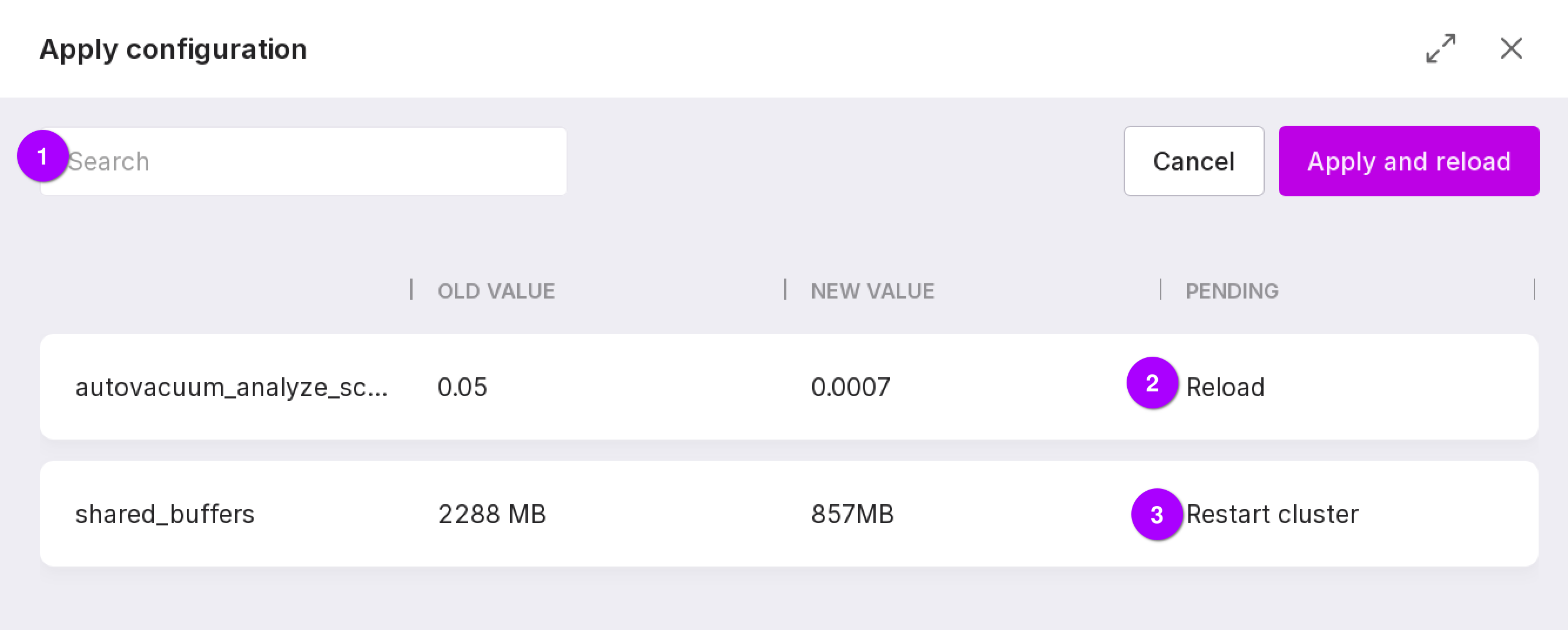Click the purple step badge numbered 3
1568x630 pixels.
(1157, 514)
